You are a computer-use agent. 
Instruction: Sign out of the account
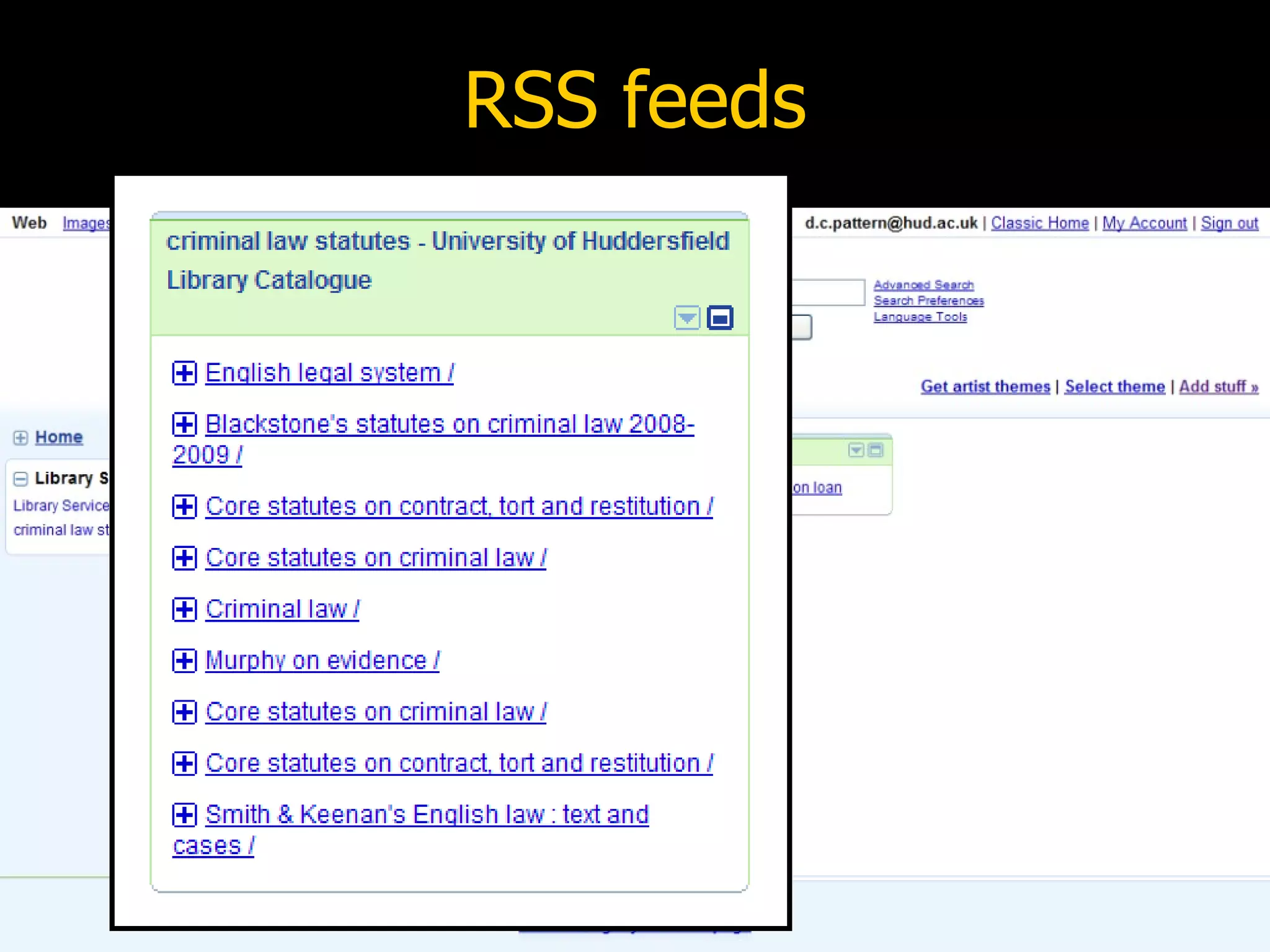(1230, 223)
